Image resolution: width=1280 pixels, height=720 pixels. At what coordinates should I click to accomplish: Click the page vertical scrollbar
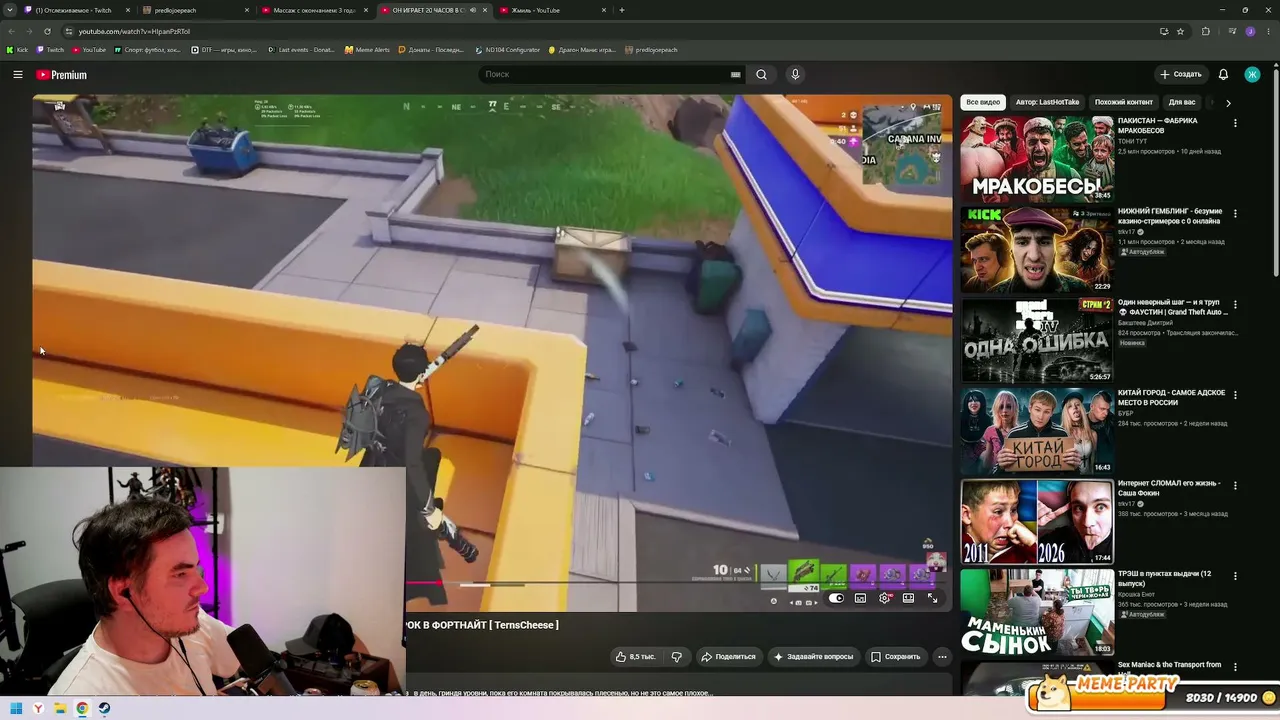[x=1275, y=170]
